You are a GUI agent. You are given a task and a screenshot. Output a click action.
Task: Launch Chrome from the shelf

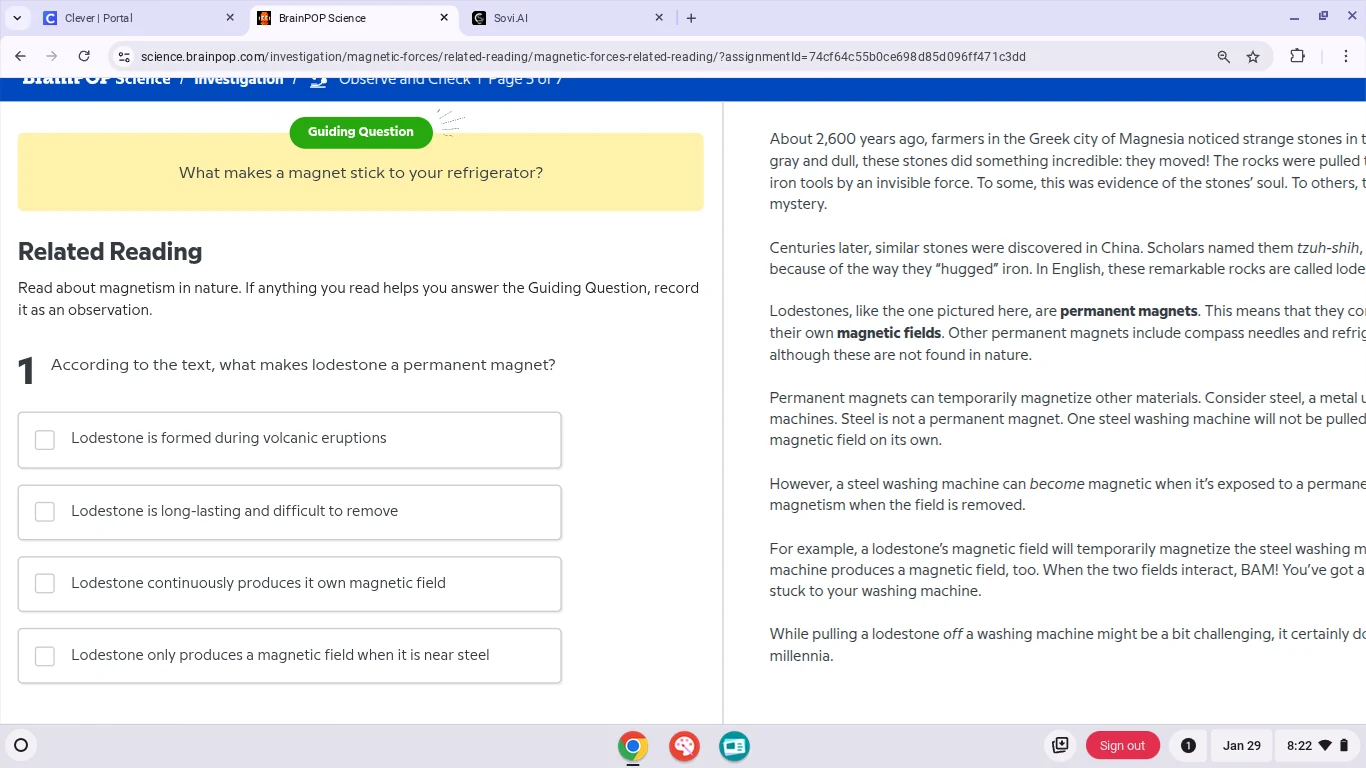pyautogui.click(x=632, y=746)
